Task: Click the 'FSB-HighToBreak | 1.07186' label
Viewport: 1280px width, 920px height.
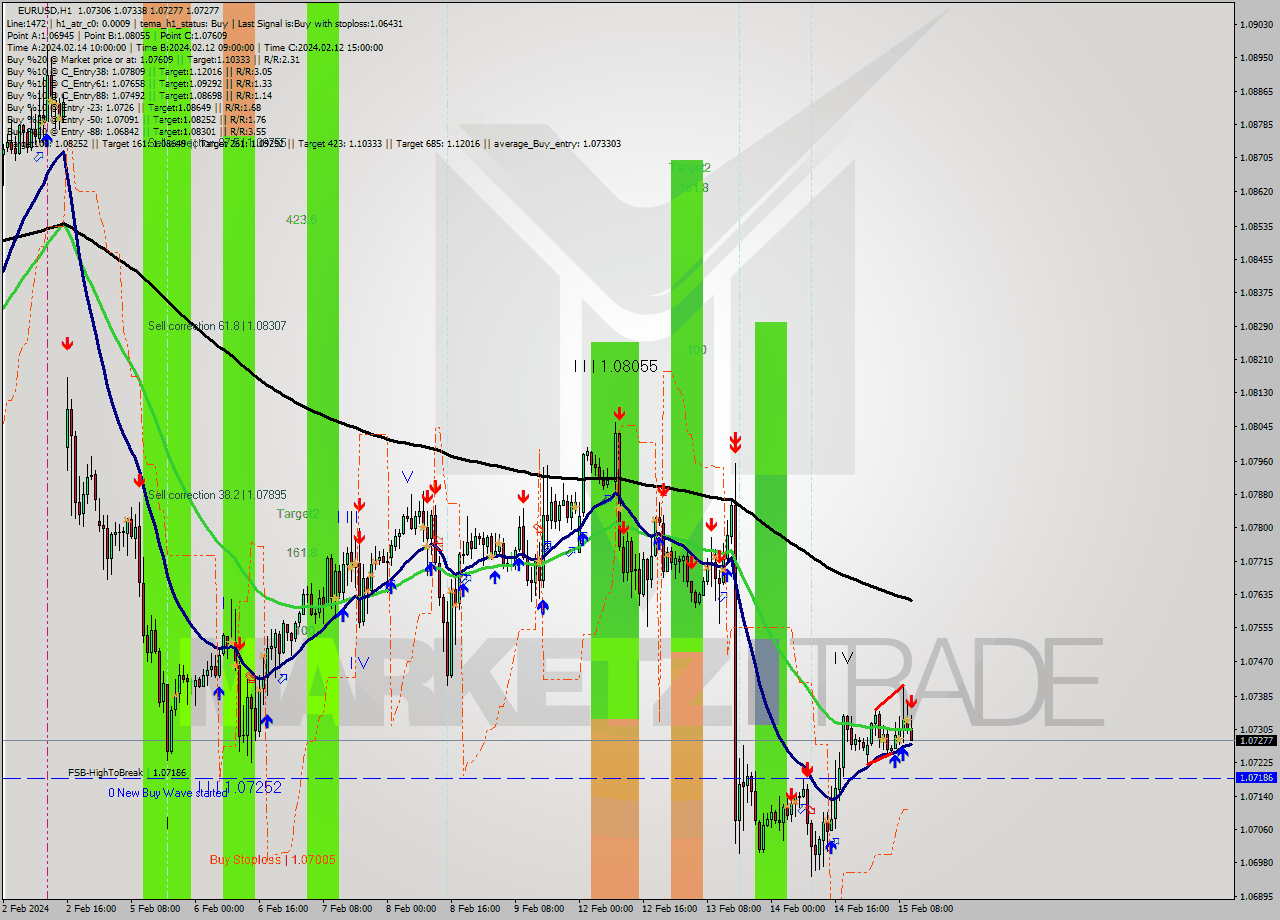Action: [x=127, y=773]
